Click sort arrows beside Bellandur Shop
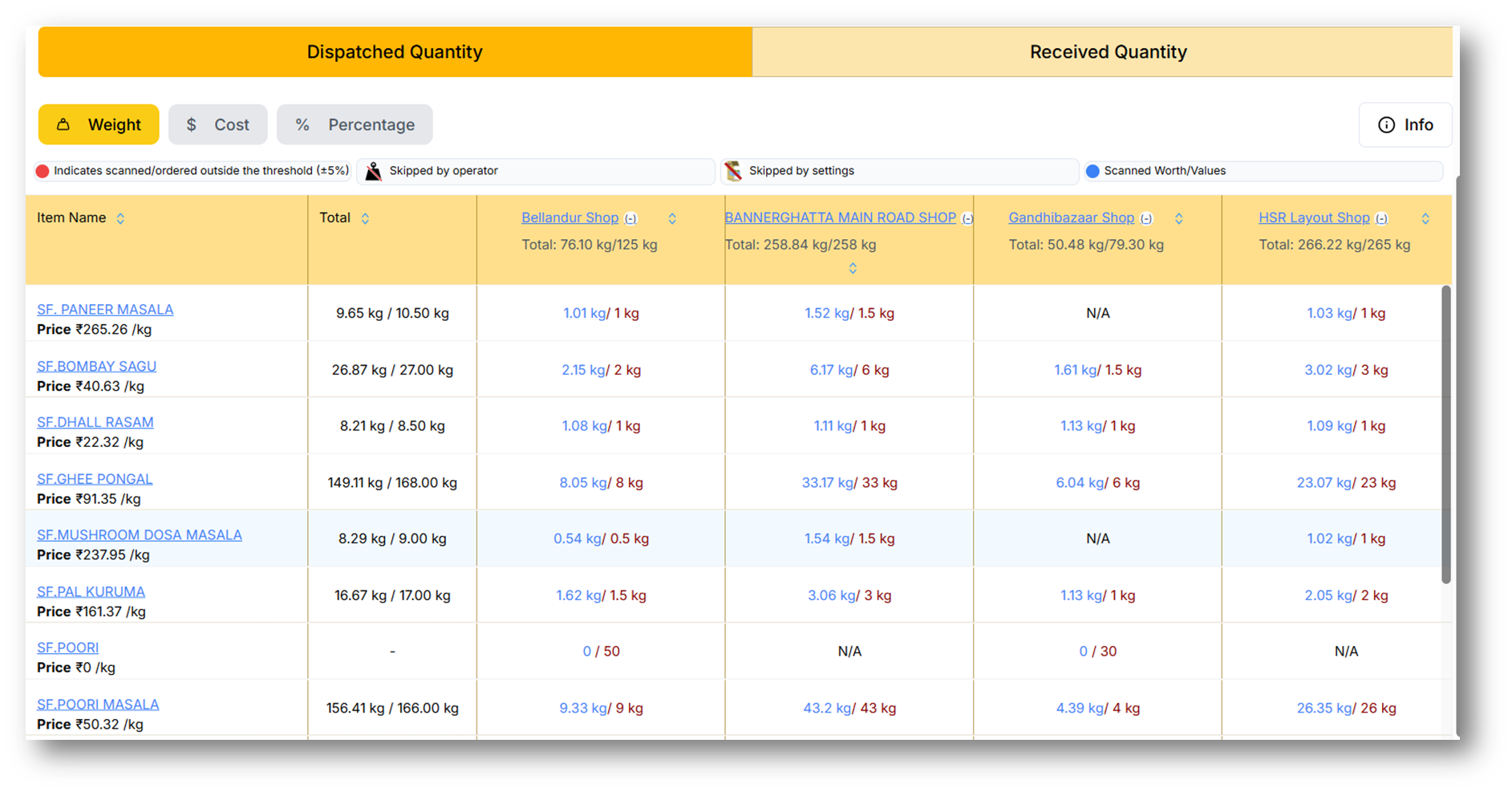This screenshot has width=1512, height=792. coord(672,218)
